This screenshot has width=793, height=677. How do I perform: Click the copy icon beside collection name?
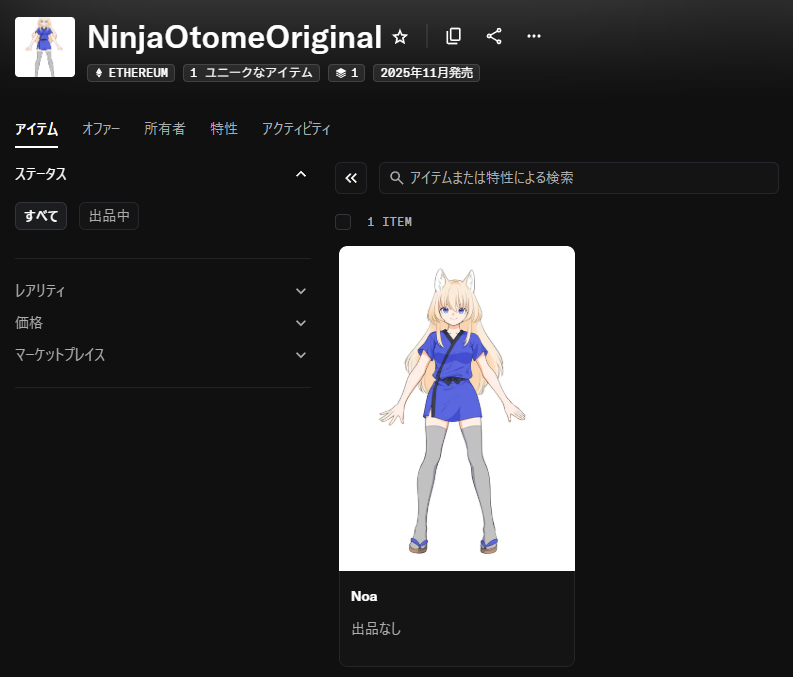[453, 36]
